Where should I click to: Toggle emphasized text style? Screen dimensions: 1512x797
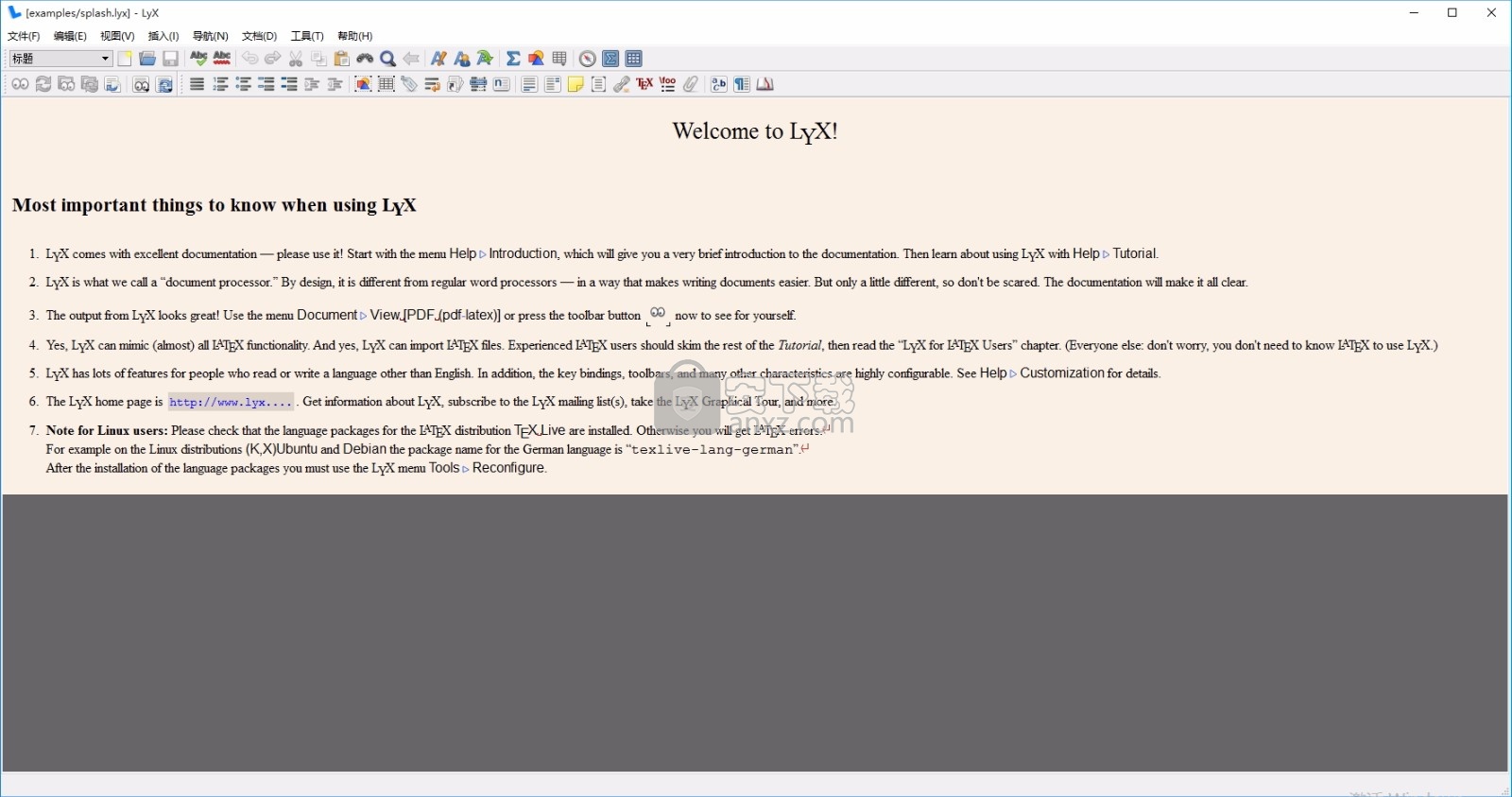point(438,59)
